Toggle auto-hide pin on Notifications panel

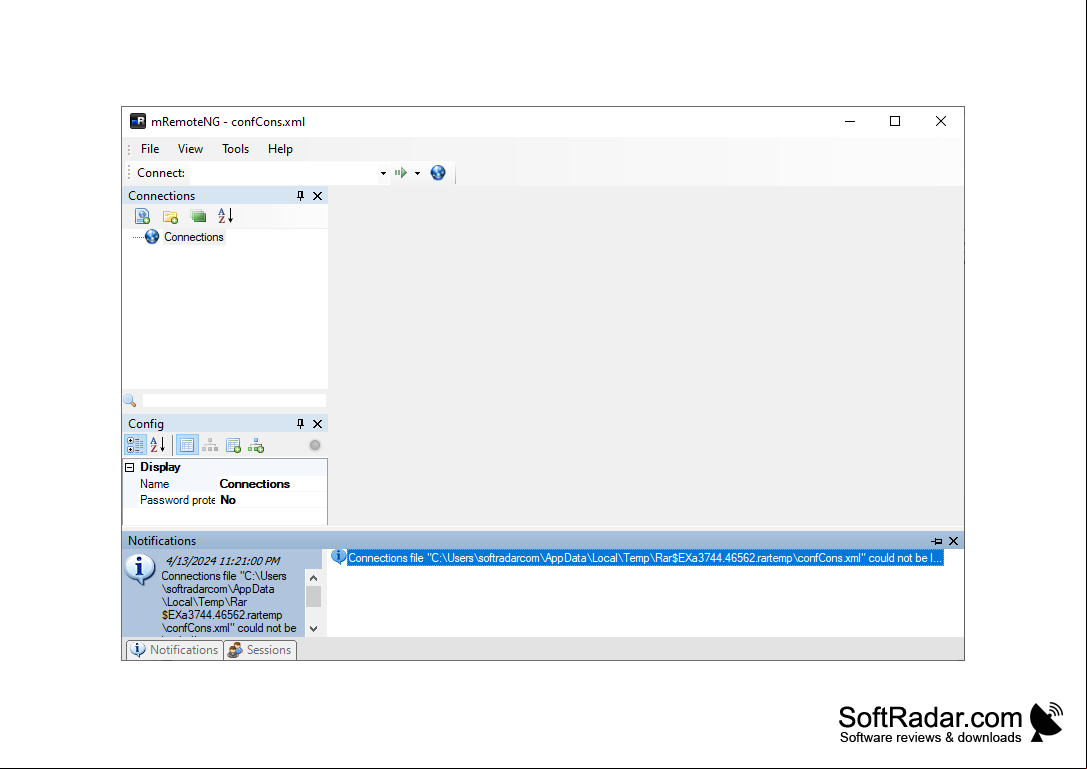tap(937, 541)
